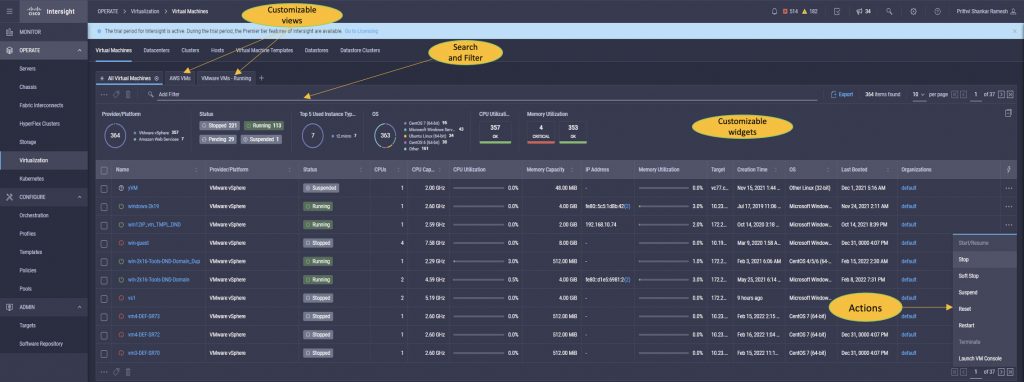The image size is (1024, 382).
Task: Jump to last page using top pagination
Action: tap(1010, 94)
